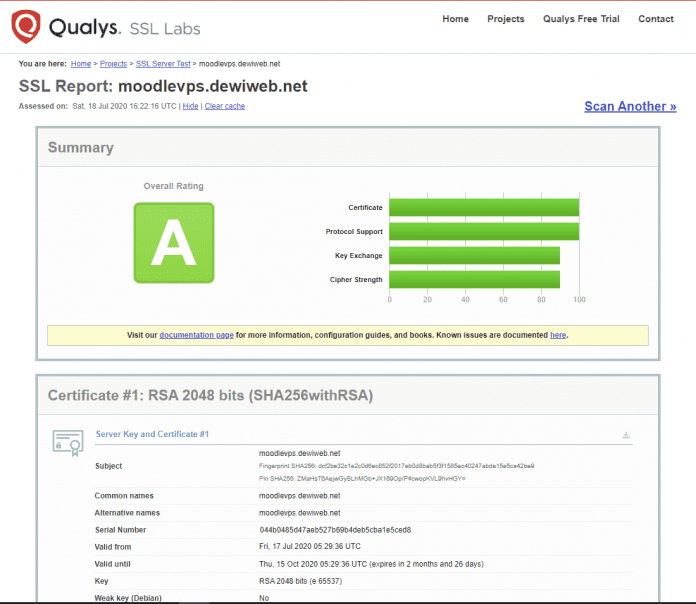Click the certificate badge icon

point(68,442)
